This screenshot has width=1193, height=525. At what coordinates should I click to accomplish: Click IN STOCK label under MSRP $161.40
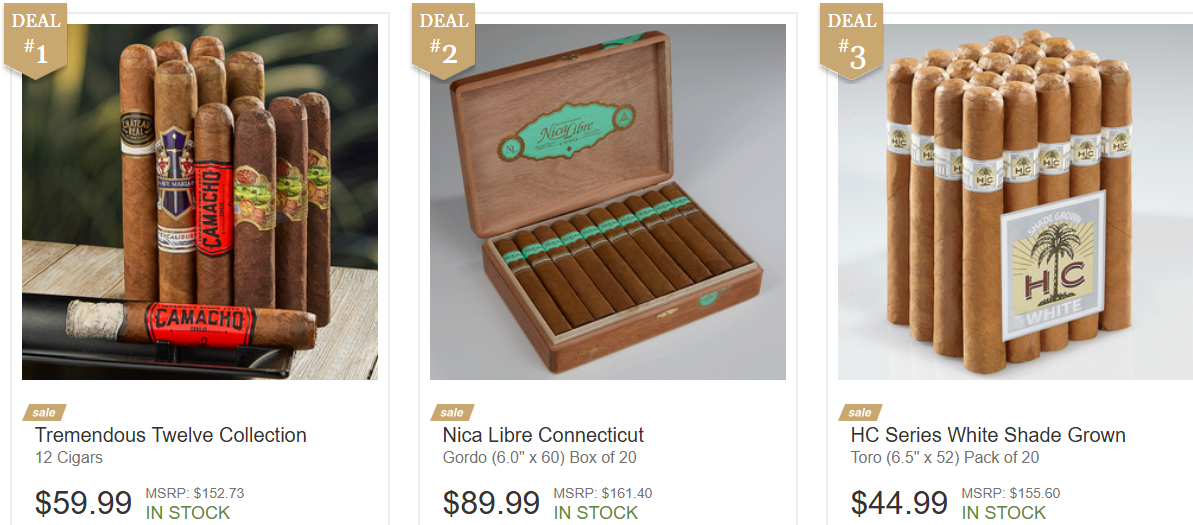click(x=596, y=513)
